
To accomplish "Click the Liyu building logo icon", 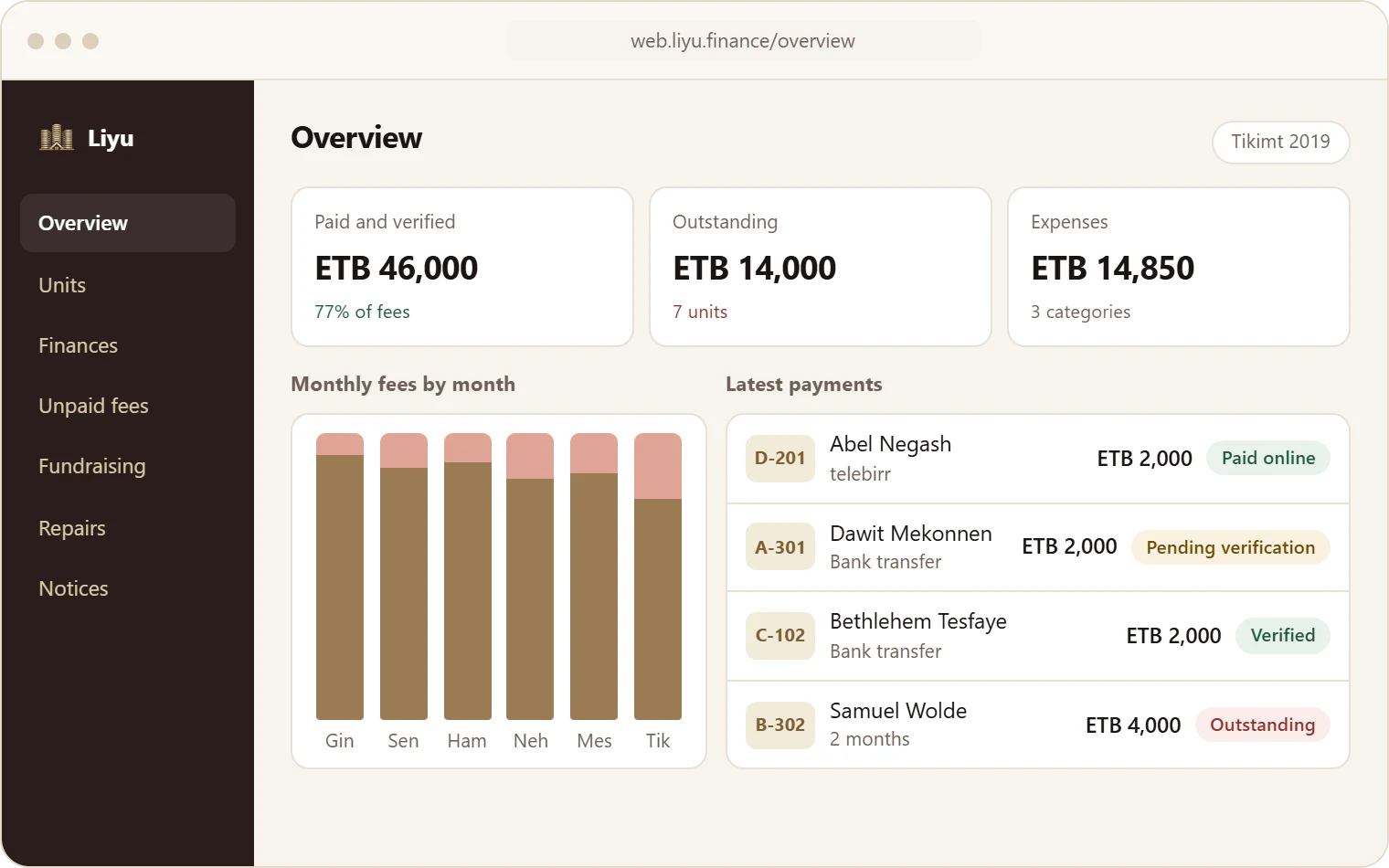I will pos(57,138).
